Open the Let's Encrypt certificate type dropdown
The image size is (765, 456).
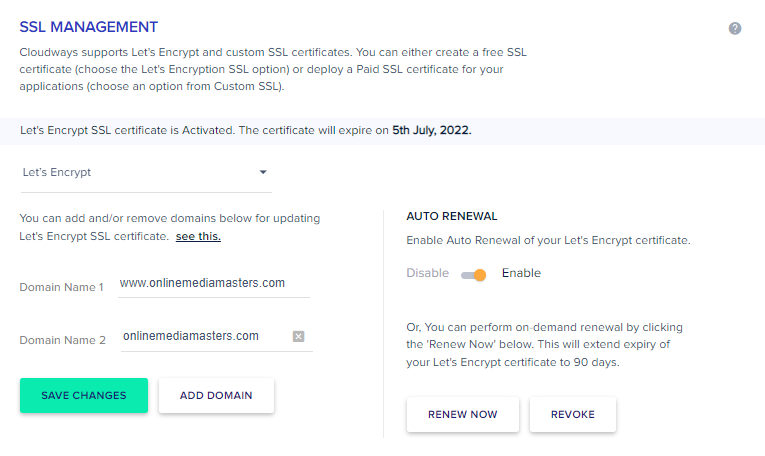pos(146,172)
